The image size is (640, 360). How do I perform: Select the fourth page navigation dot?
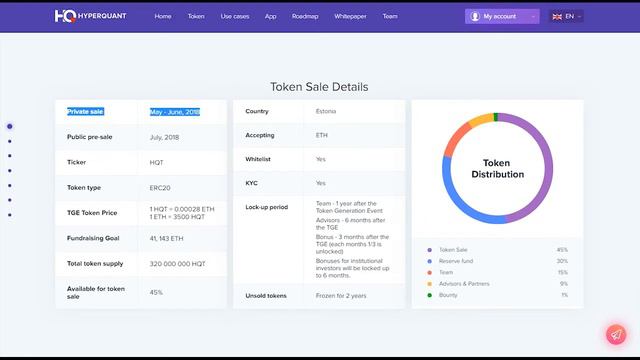(x=10, y=171)
